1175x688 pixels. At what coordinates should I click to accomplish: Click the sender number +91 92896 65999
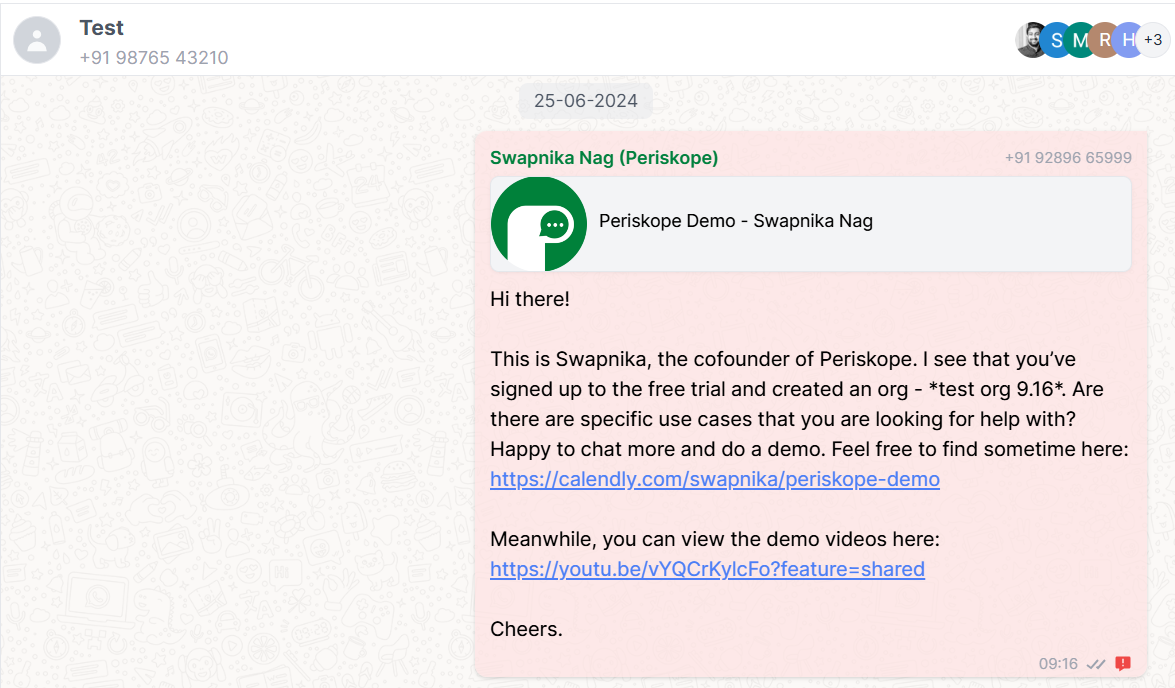(1068, 157)
